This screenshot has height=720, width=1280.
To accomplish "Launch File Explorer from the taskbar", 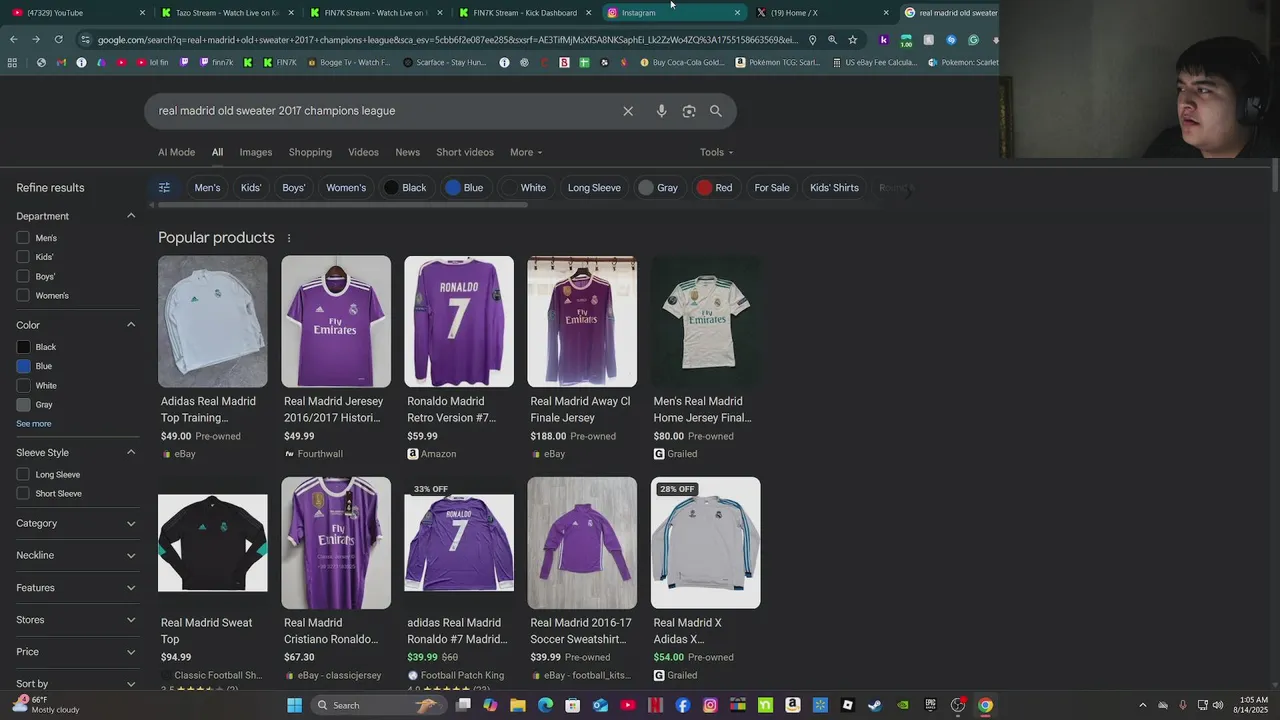I will [x=518, y=705].
